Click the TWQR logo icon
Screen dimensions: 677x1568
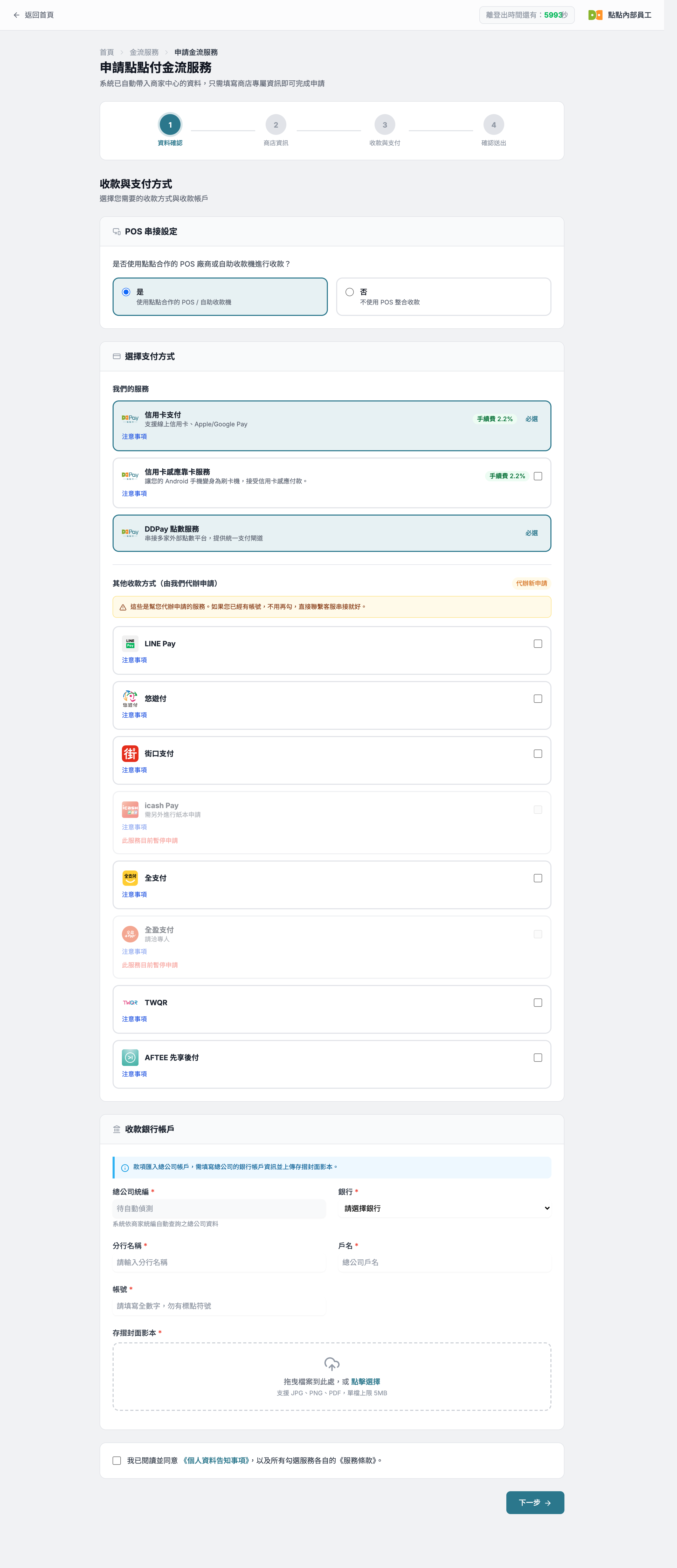click(130, 1003)
